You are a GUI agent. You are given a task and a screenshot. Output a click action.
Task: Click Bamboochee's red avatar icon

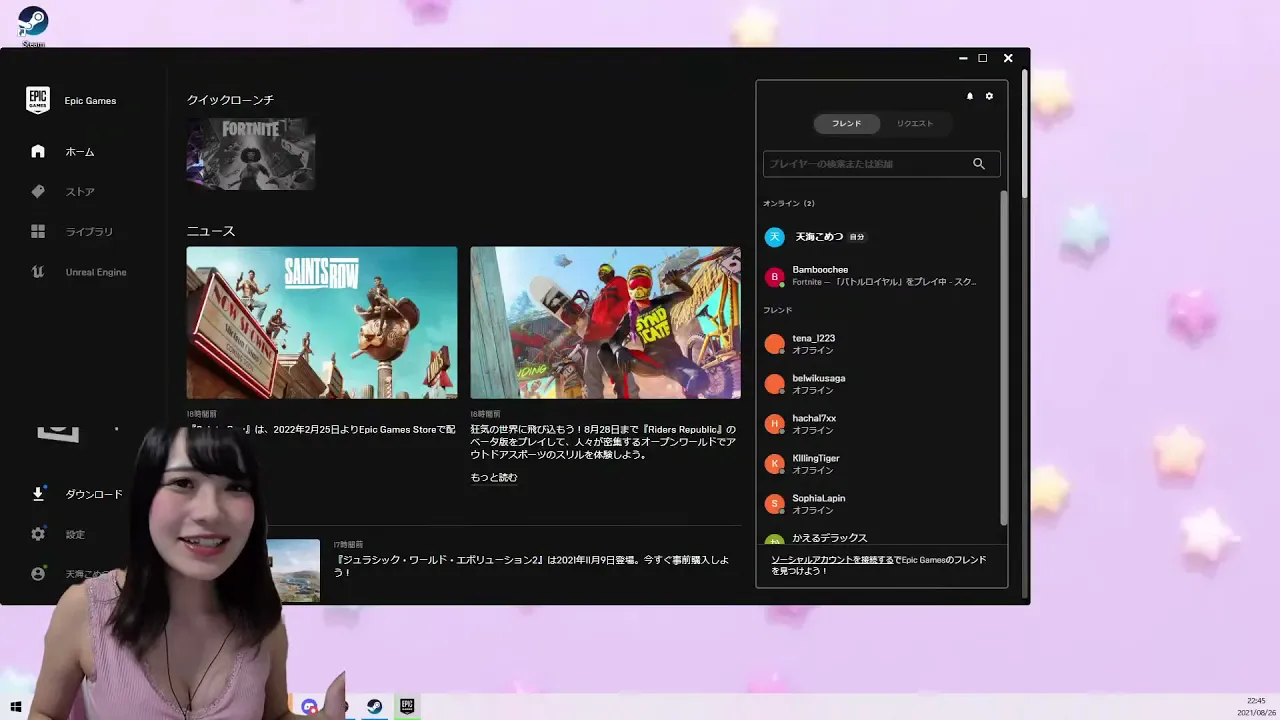774,277
